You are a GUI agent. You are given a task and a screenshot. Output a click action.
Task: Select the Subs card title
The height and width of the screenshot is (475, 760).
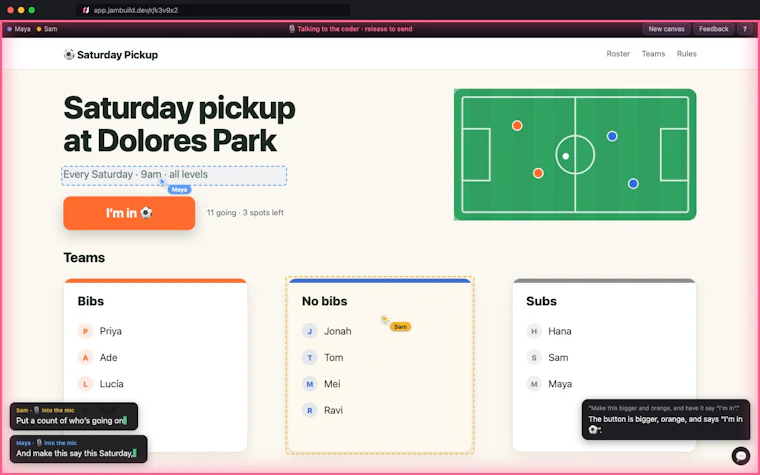[x=541, y=301]
